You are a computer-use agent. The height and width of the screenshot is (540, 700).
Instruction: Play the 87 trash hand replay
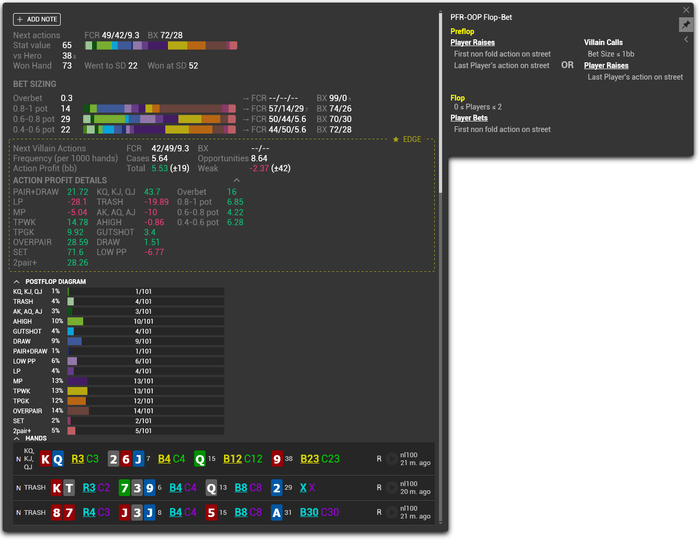pyautogui.click(x=392, y=512)
